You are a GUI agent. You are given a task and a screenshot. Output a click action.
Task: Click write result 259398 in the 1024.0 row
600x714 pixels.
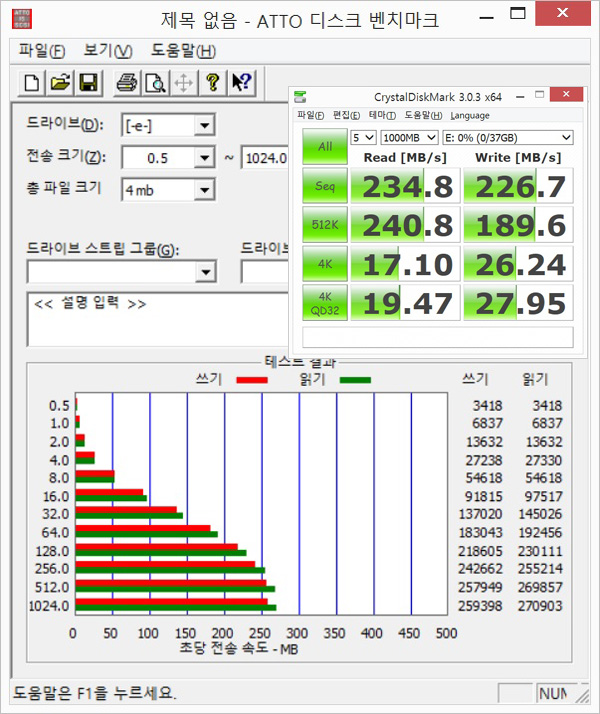[x=480, y=606]
